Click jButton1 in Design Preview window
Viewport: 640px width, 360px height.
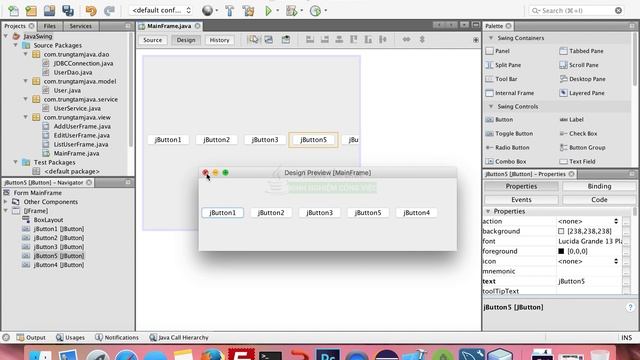pos(222,213)
